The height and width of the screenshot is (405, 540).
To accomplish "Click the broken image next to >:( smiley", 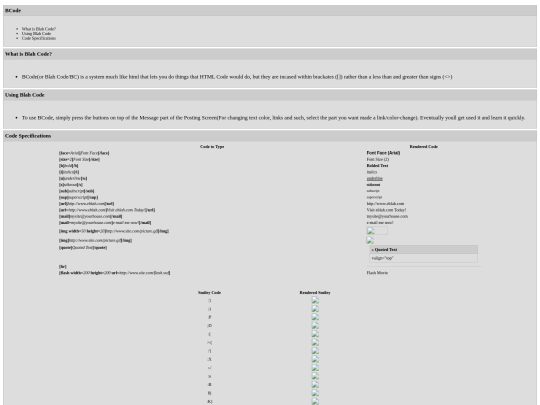I will click(x=315, y=342).
